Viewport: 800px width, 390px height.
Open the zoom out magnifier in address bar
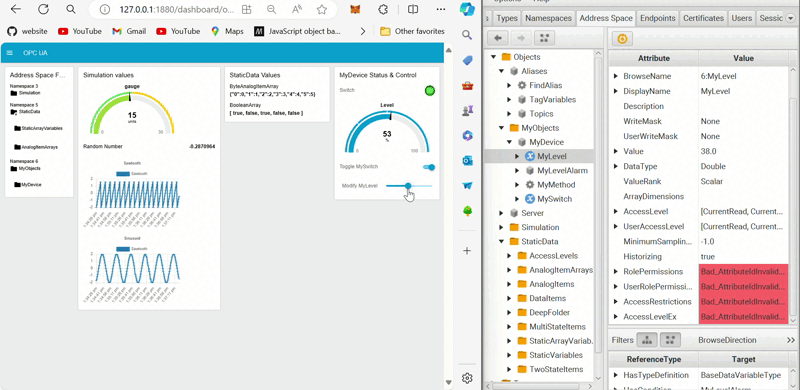(x=271, y=9)
